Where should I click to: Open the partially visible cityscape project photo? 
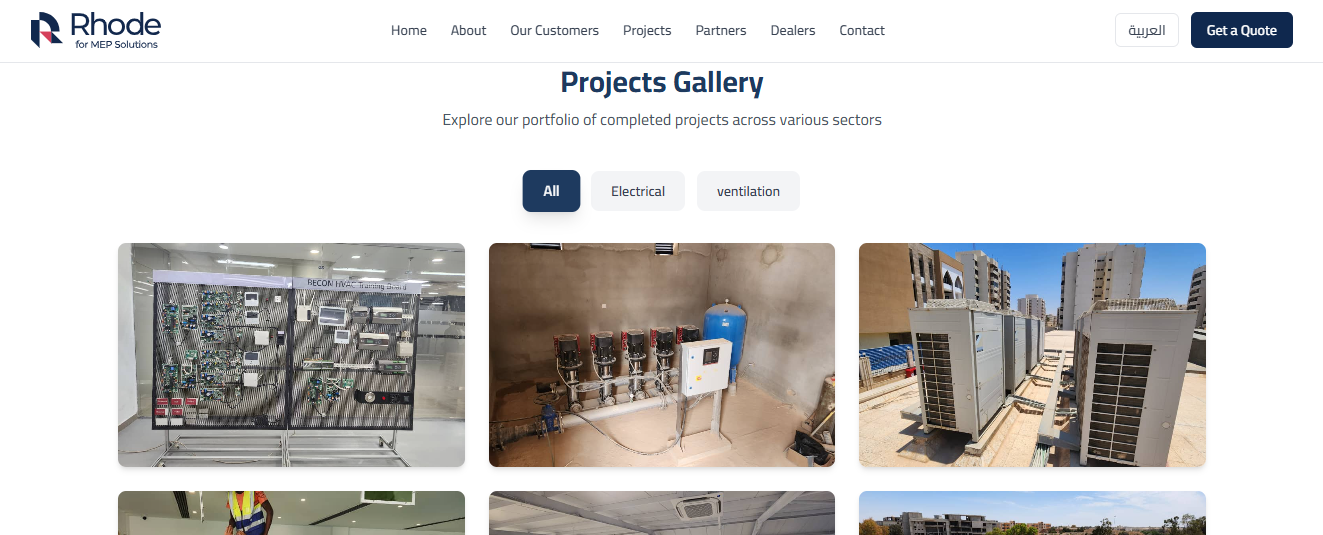[1032, 513]
